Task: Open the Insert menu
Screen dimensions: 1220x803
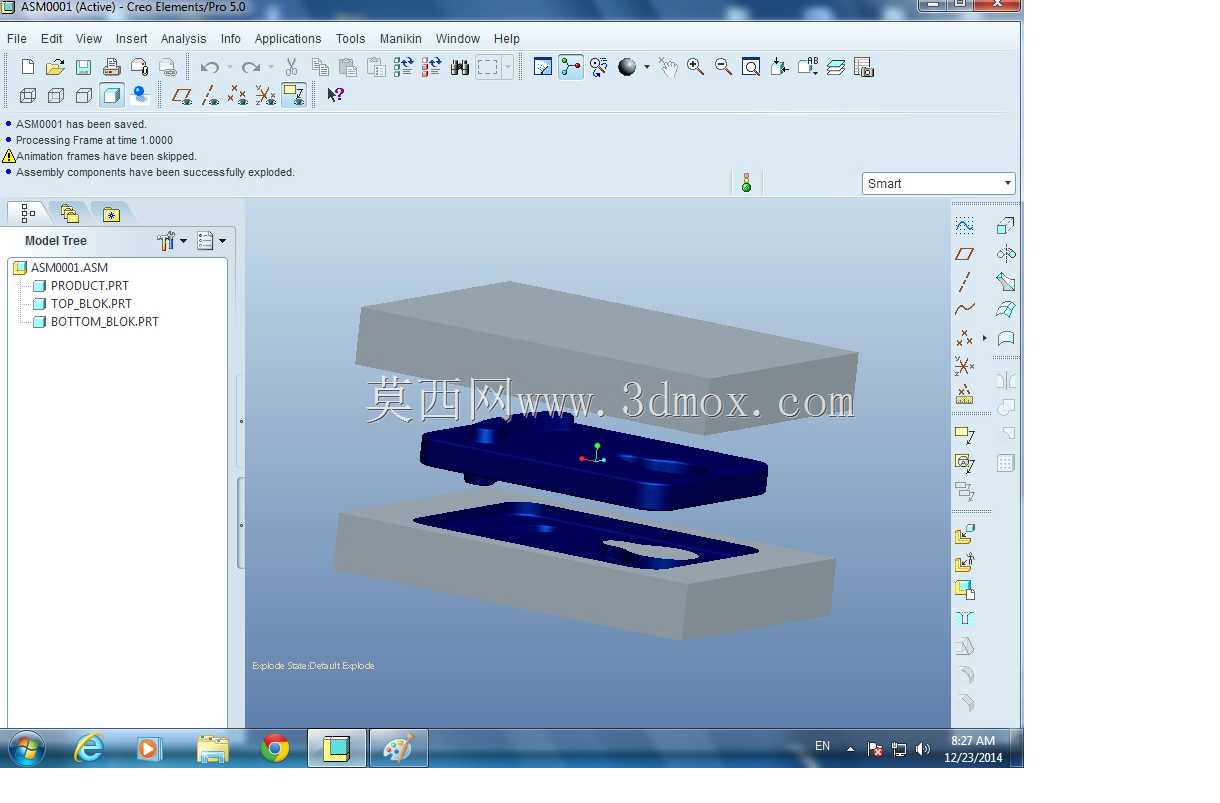Action: (x=131, y=39)
